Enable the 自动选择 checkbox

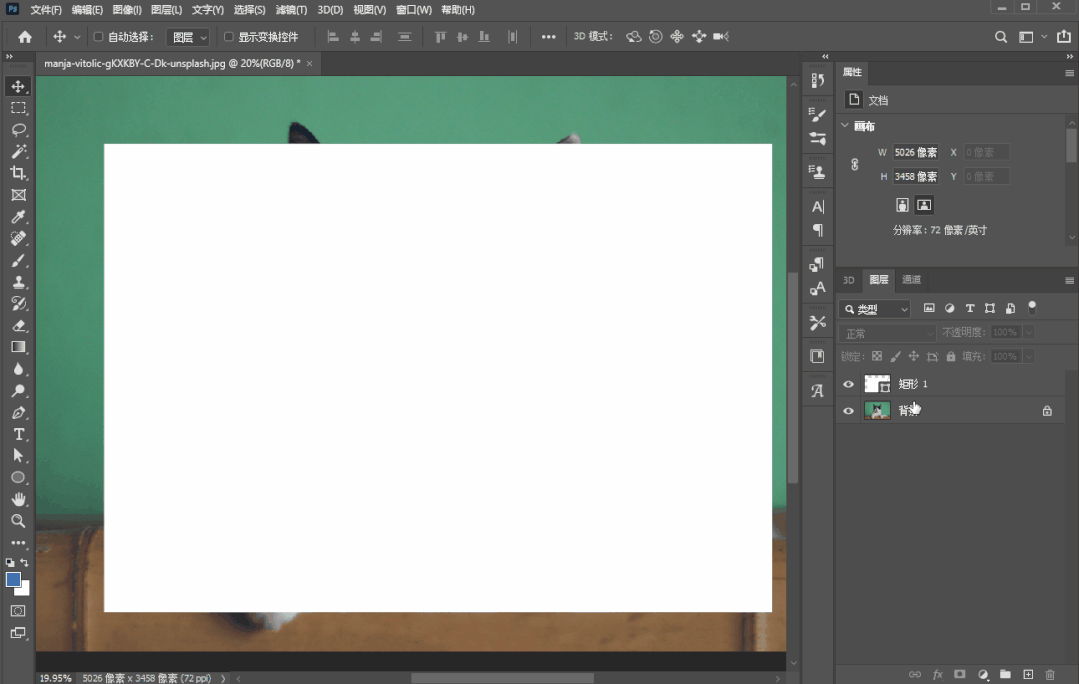[x=98, y=37]
